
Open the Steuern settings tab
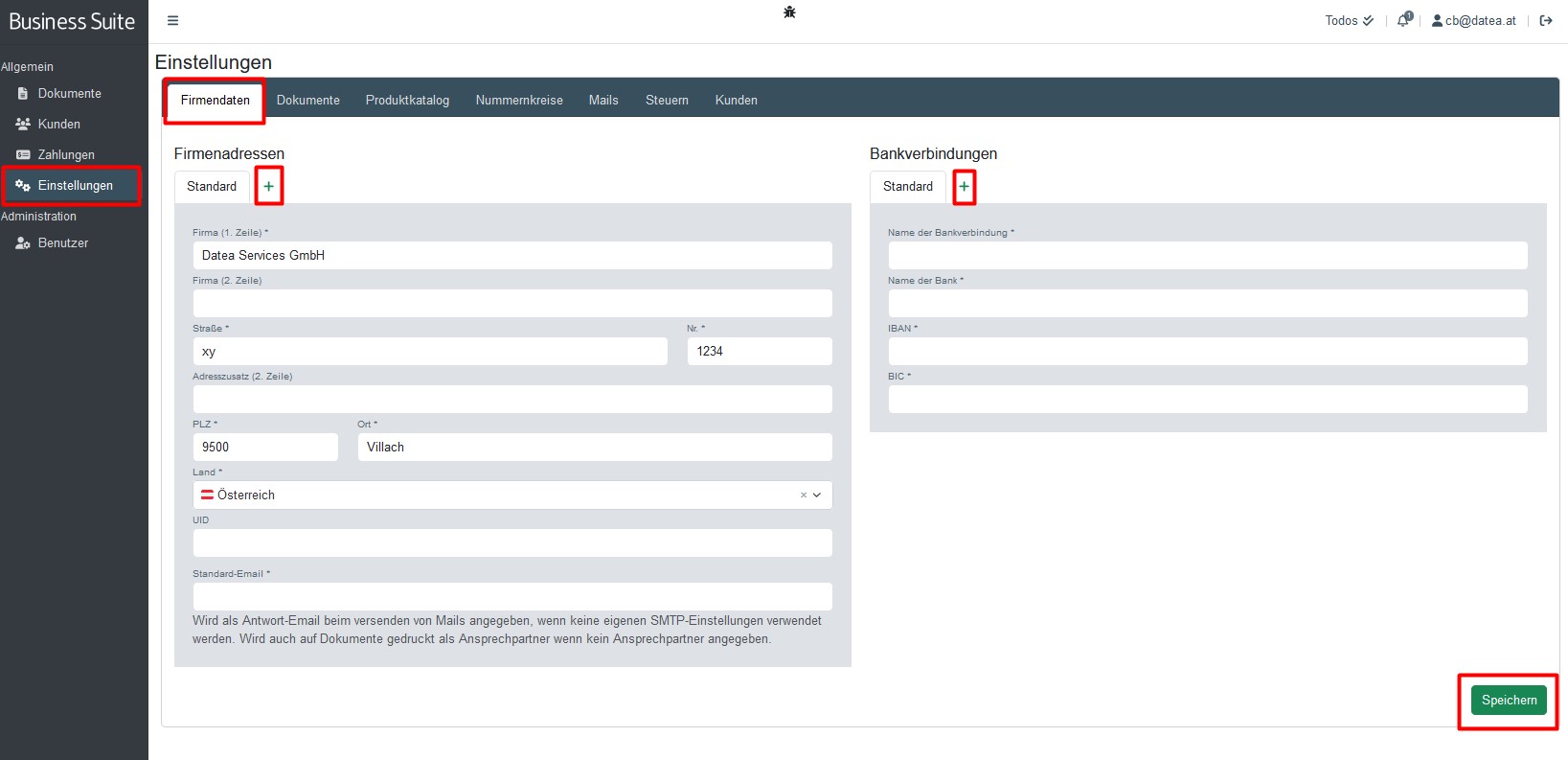tap(667, 100)
